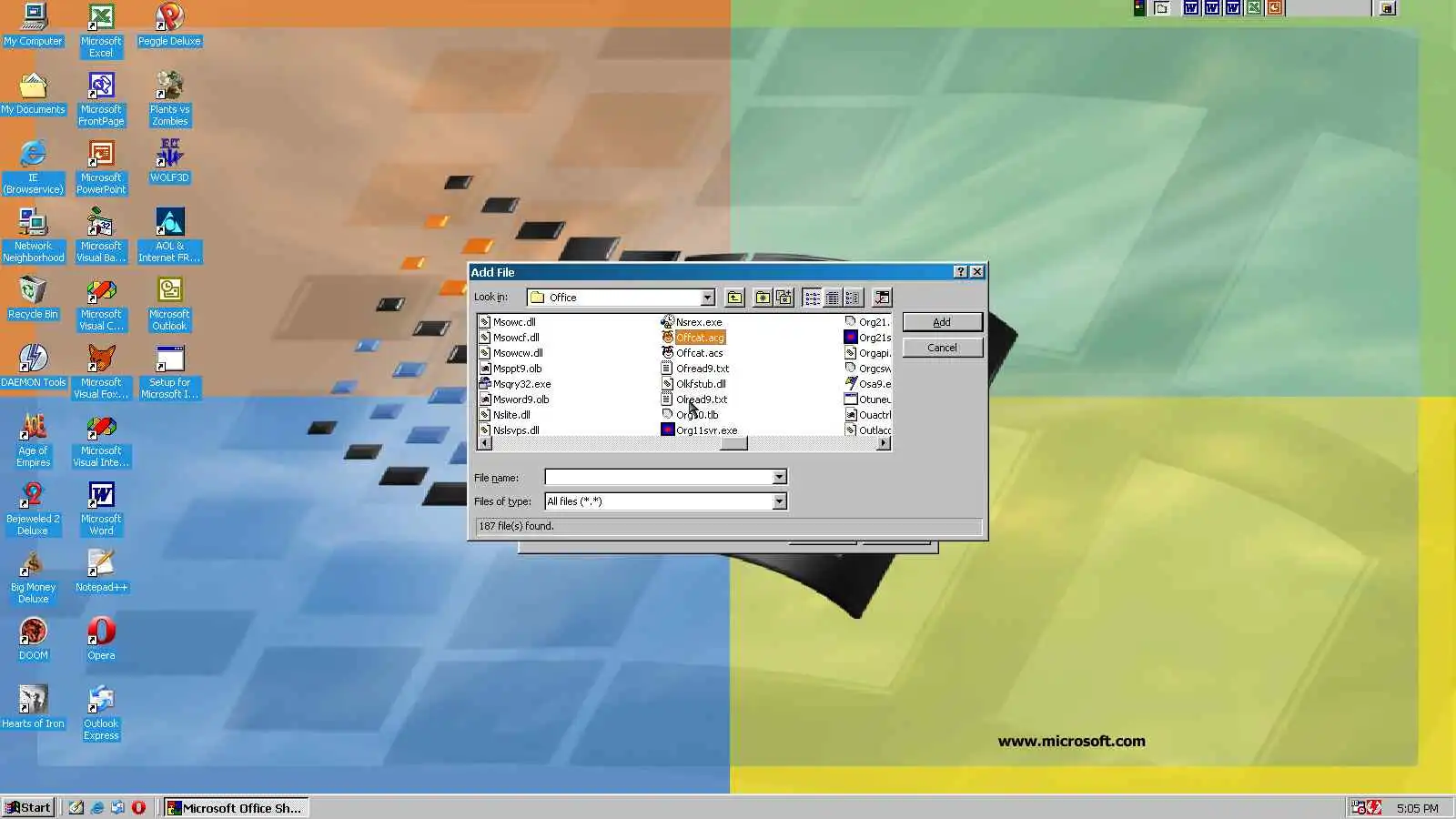The width and height of the screenshot is (1456, 819).
Task: Select the Msqry32.exe file
Action: [515, 384]
